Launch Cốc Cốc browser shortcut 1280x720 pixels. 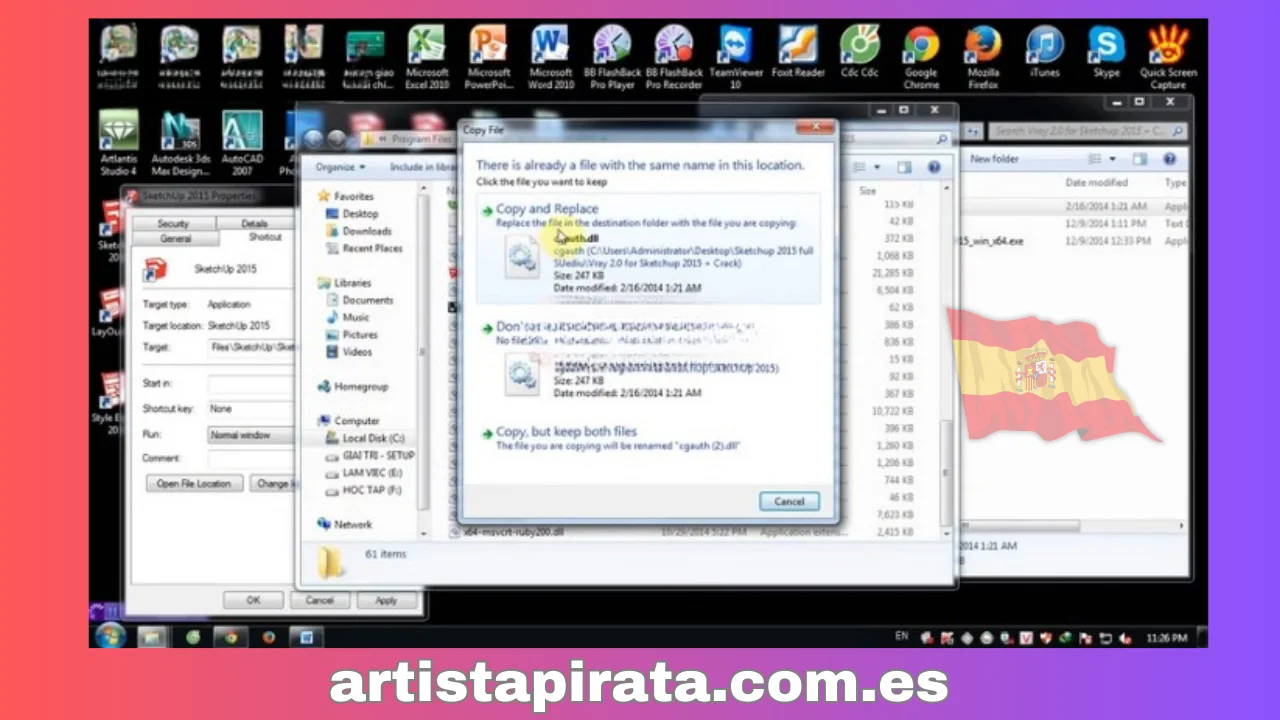click(859, 52)
